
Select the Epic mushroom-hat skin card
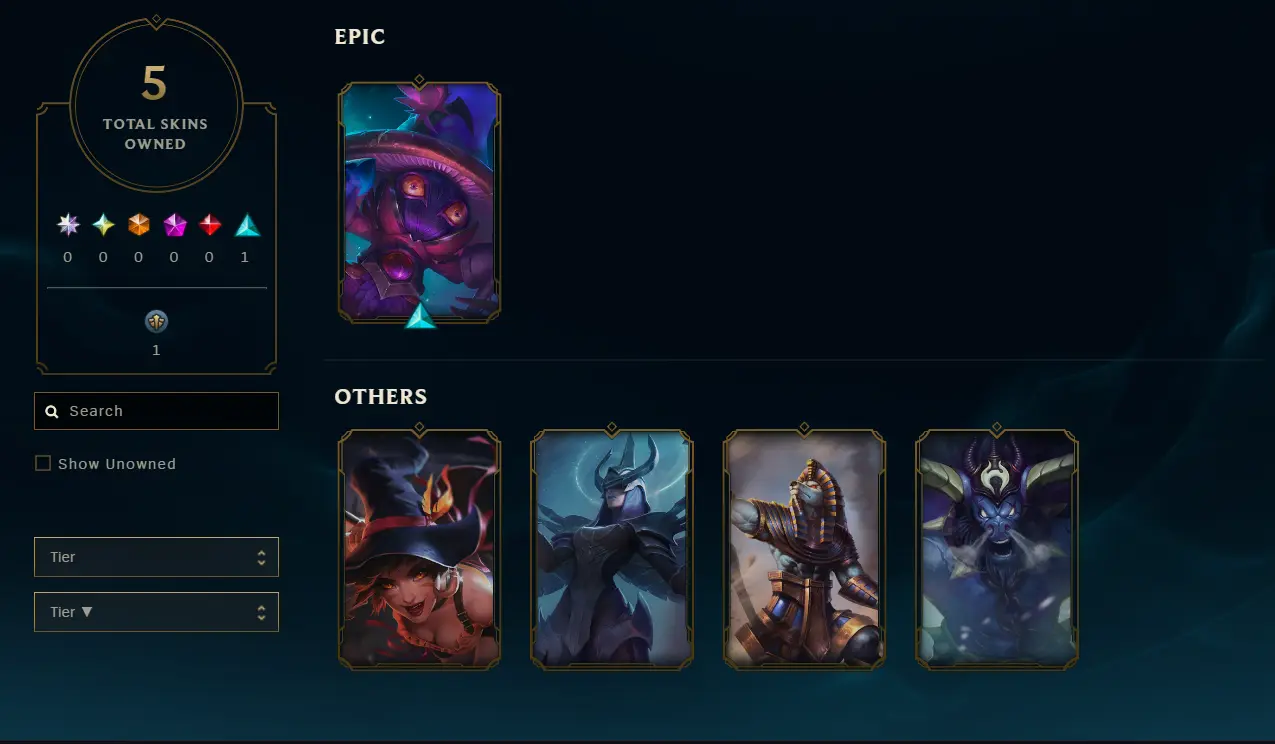[x=420, y=202]
